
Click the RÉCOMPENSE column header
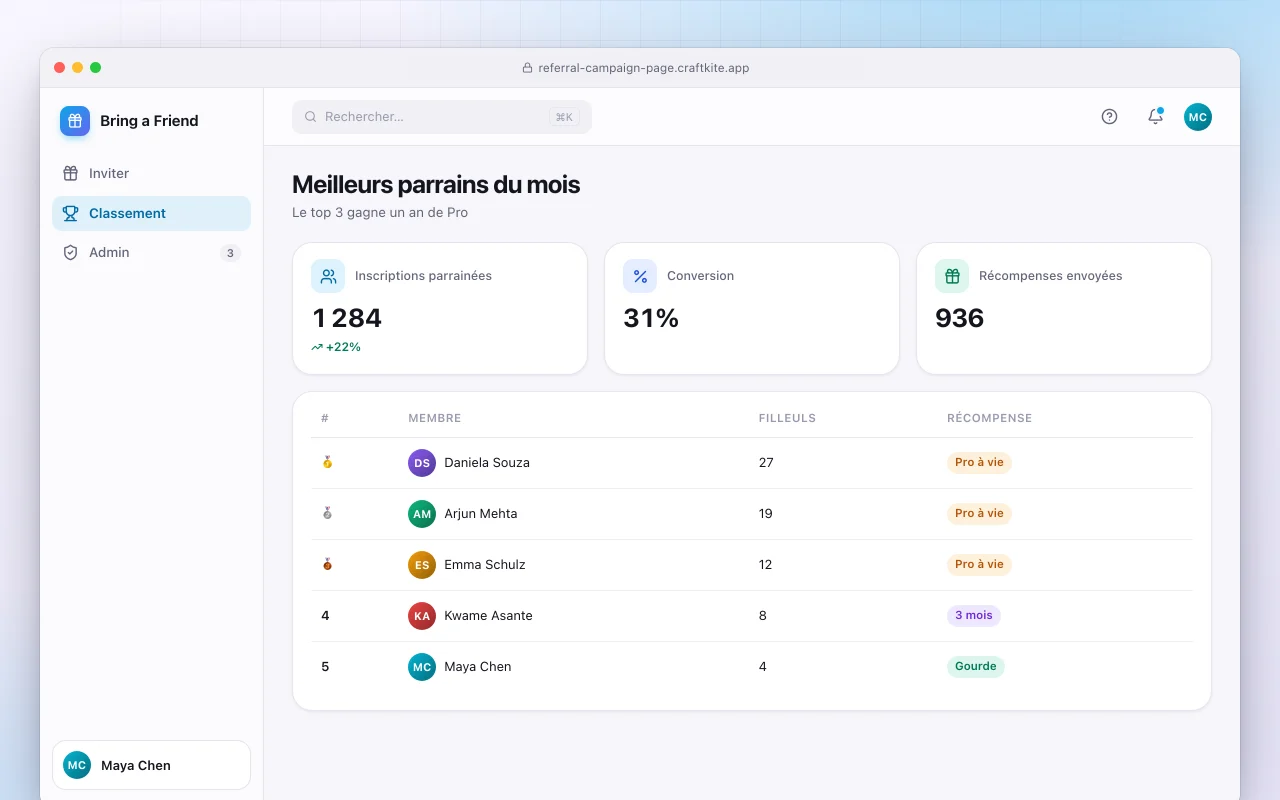coord(989,418)
